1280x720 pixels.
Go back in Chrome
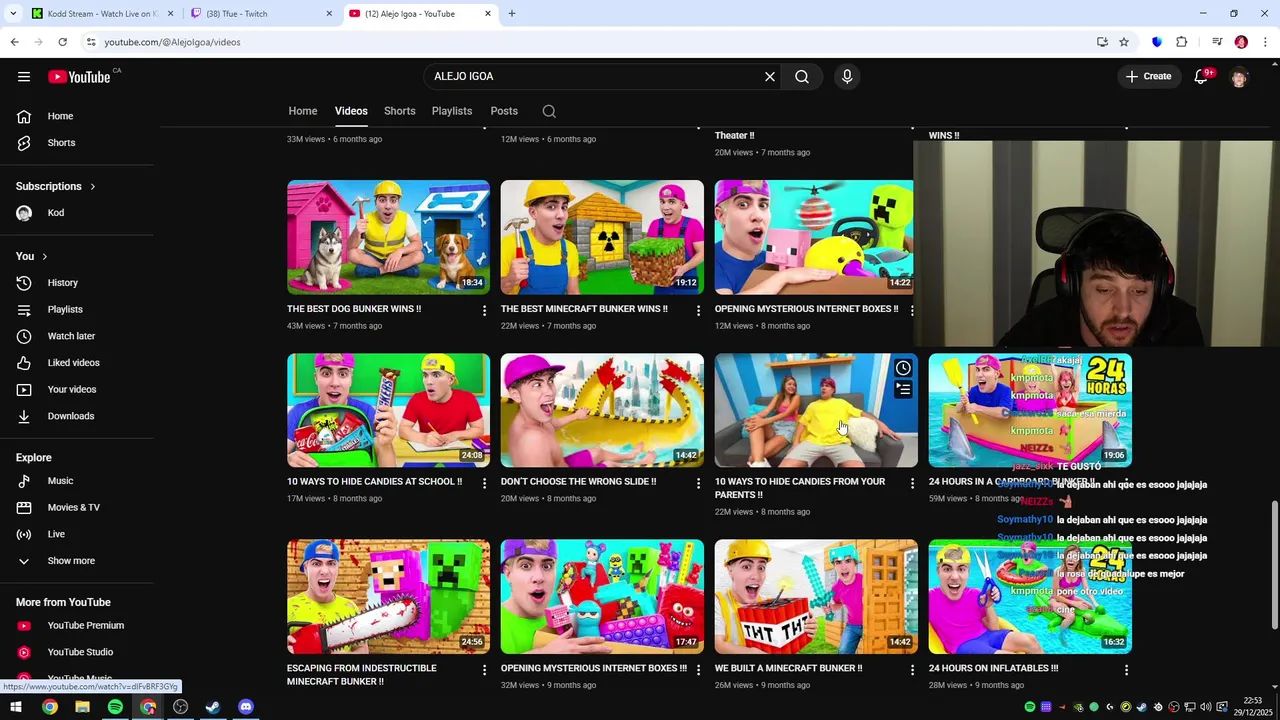(14, 42)
